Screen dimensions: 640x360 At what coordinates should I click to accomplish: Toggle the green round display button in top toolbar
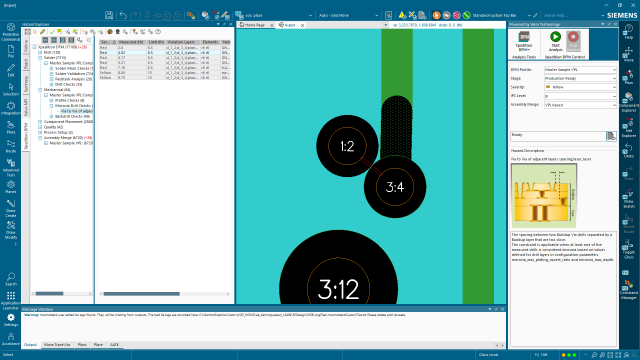click(467, 16)
